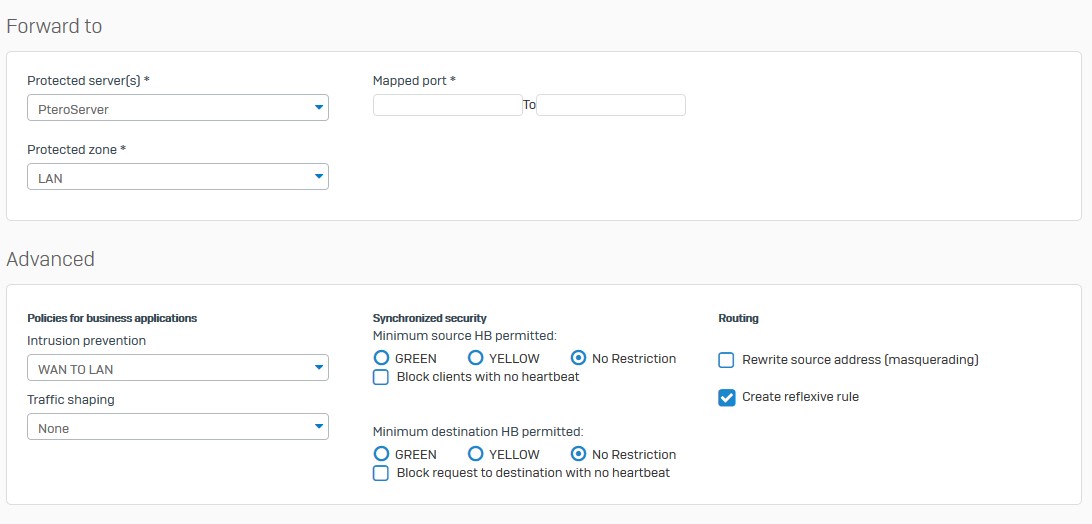Choose No Restriction for minimum destination HB
Image resolution: width=1092 pixels, height=524 pixels.
pos(578,454)
